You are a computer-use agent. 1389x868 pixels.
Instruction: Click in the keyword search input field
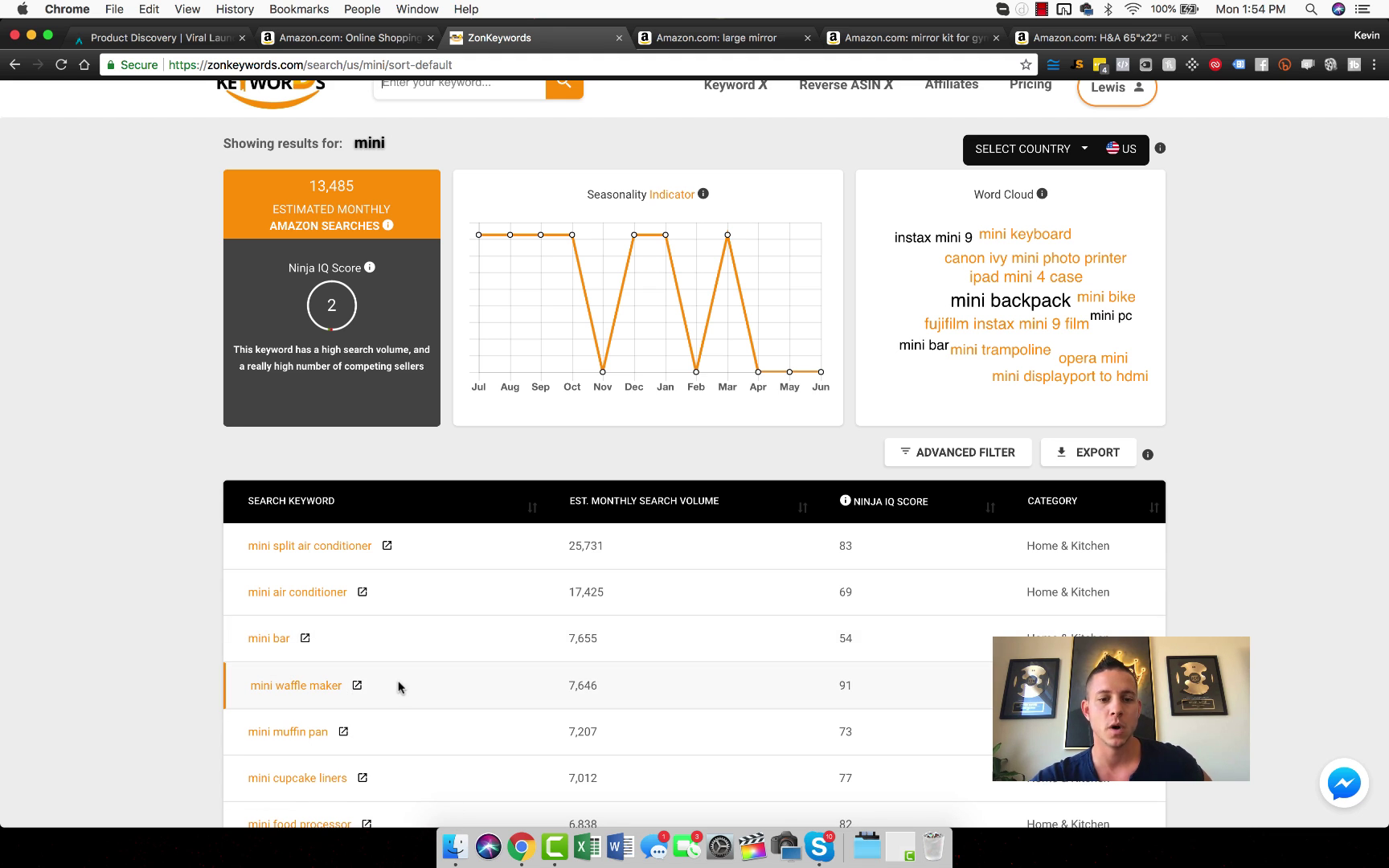click(459, 85)
